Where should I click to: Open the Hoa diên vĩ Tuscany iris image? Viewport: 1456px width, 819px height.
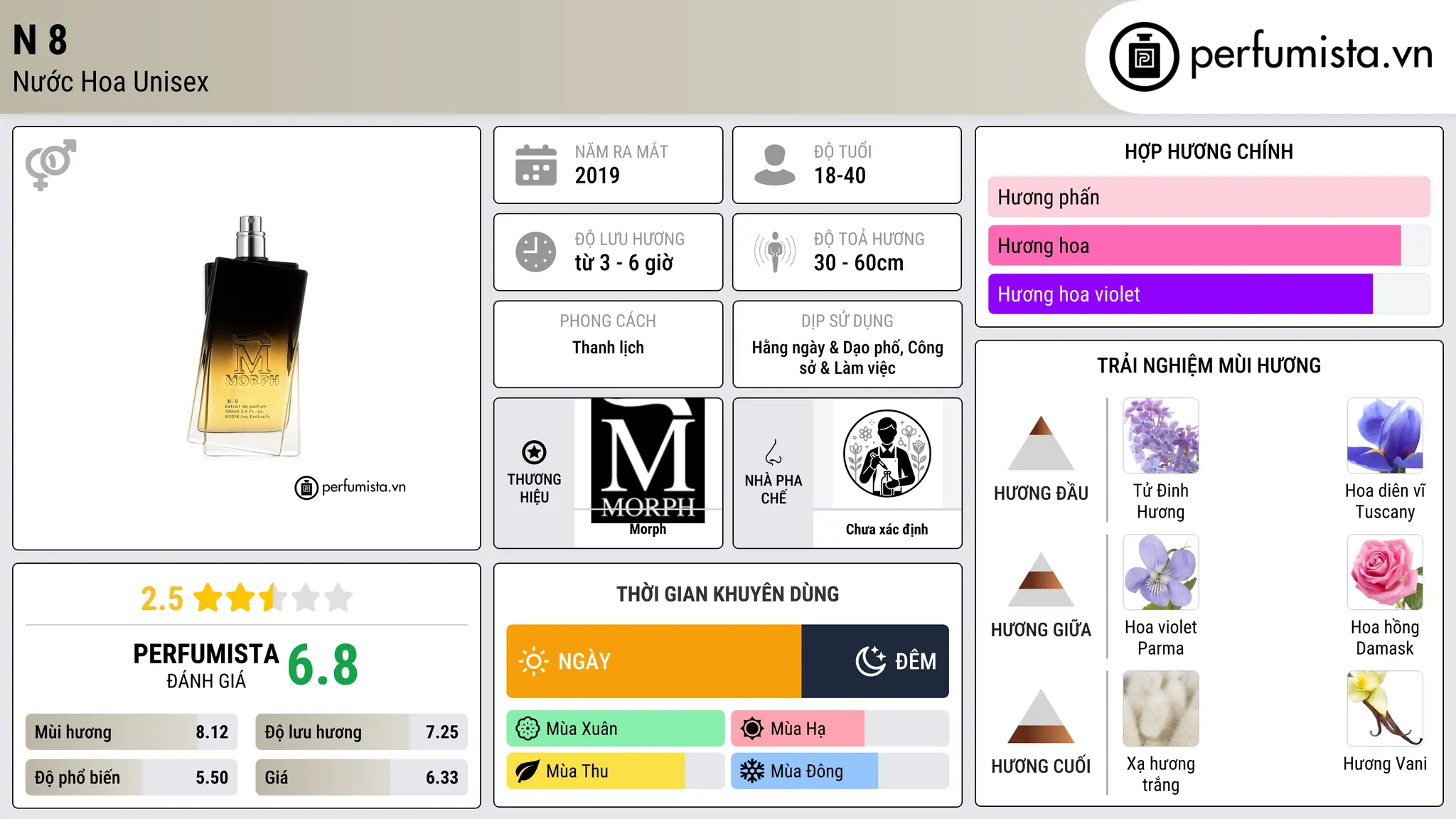pyautogui.click(x=1385, y=436)
